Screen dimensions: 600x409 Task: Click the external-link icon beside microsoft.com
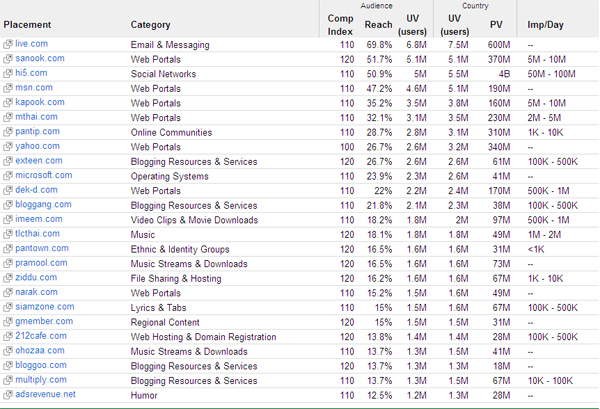click(x=8, y=176)
